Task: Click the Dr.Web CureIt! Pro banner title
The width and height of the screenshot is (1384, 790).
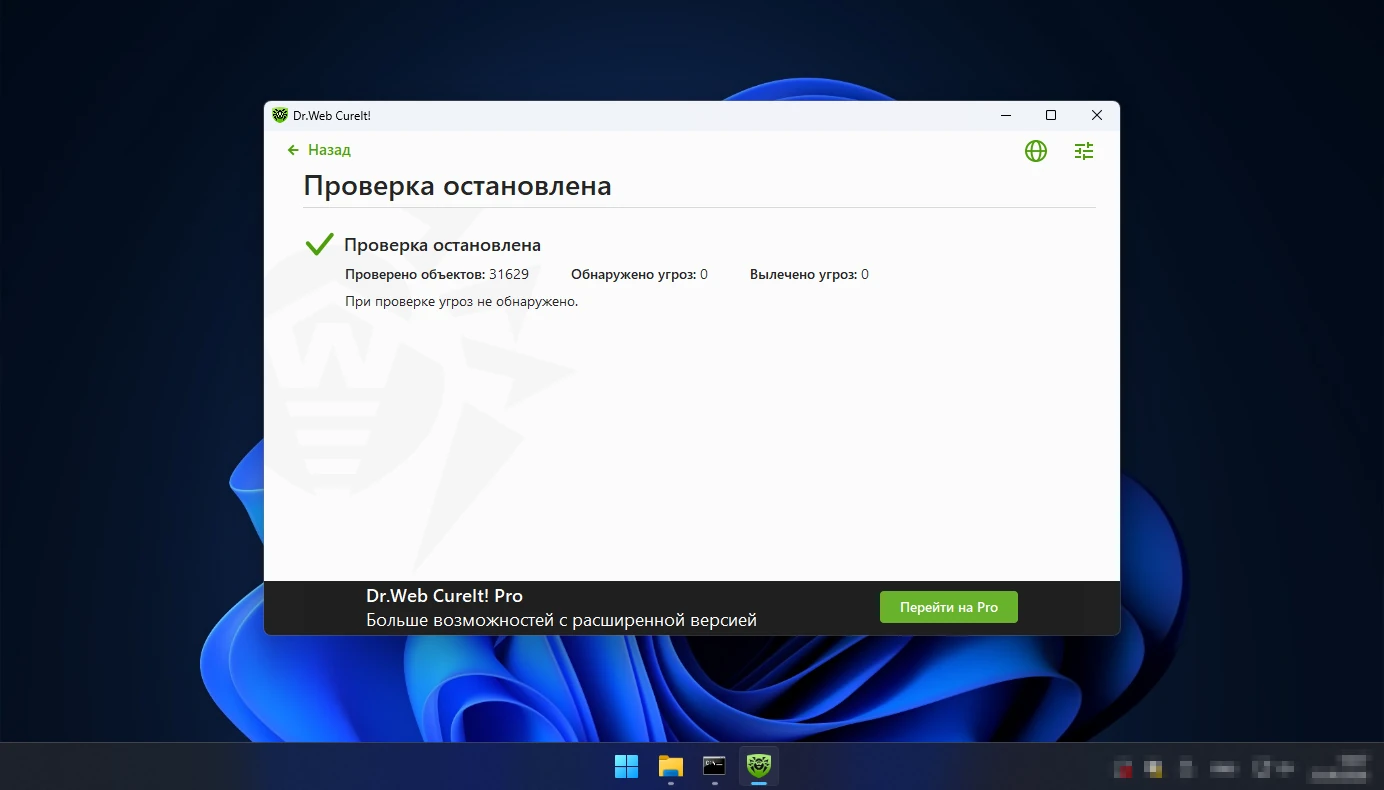Action: (444, 596)
